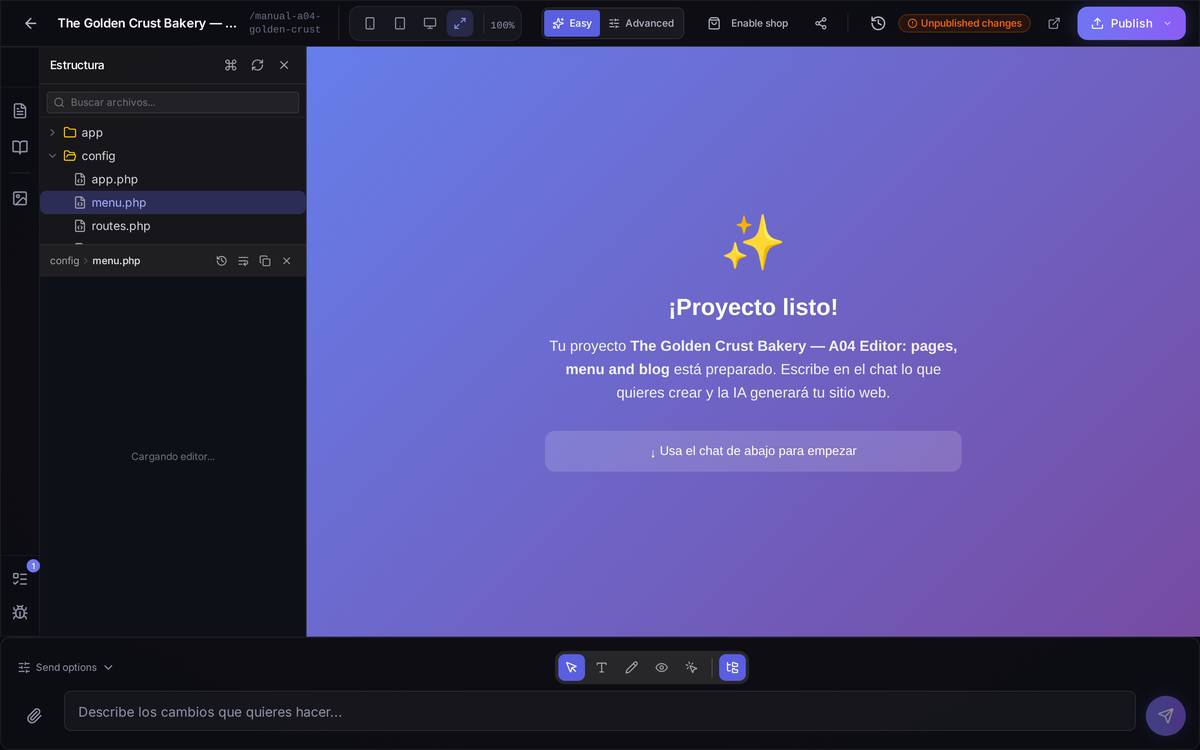Viewport: 1200px width, 750px height.
Task: Toggle the structure tree panel button
Action: click(x=732, y=667)
